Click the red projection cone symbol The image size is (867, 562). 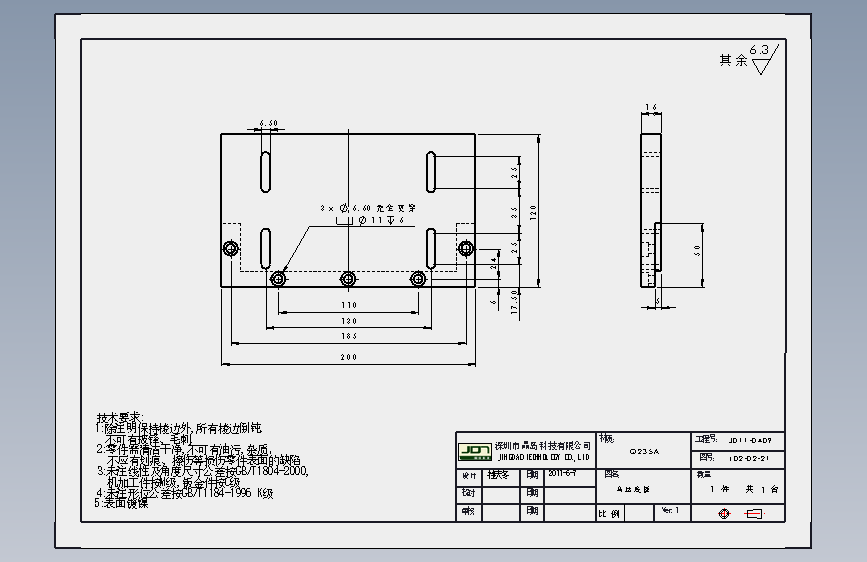(754, 514)
